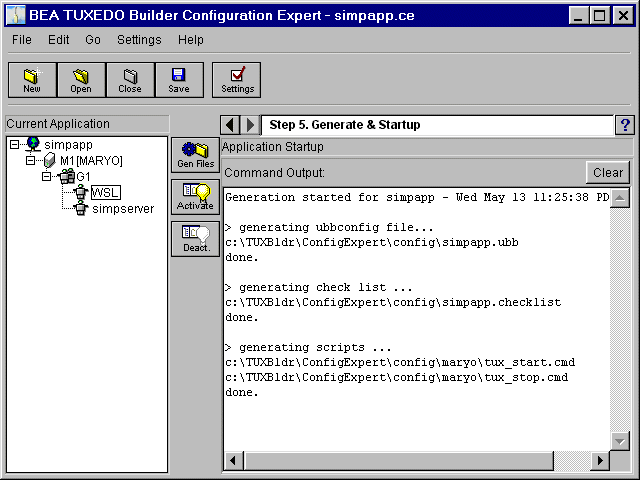This screenshot has height=480, width=640.
Task: Click the 'Generation started for simpapp' line
Action: 417,198
